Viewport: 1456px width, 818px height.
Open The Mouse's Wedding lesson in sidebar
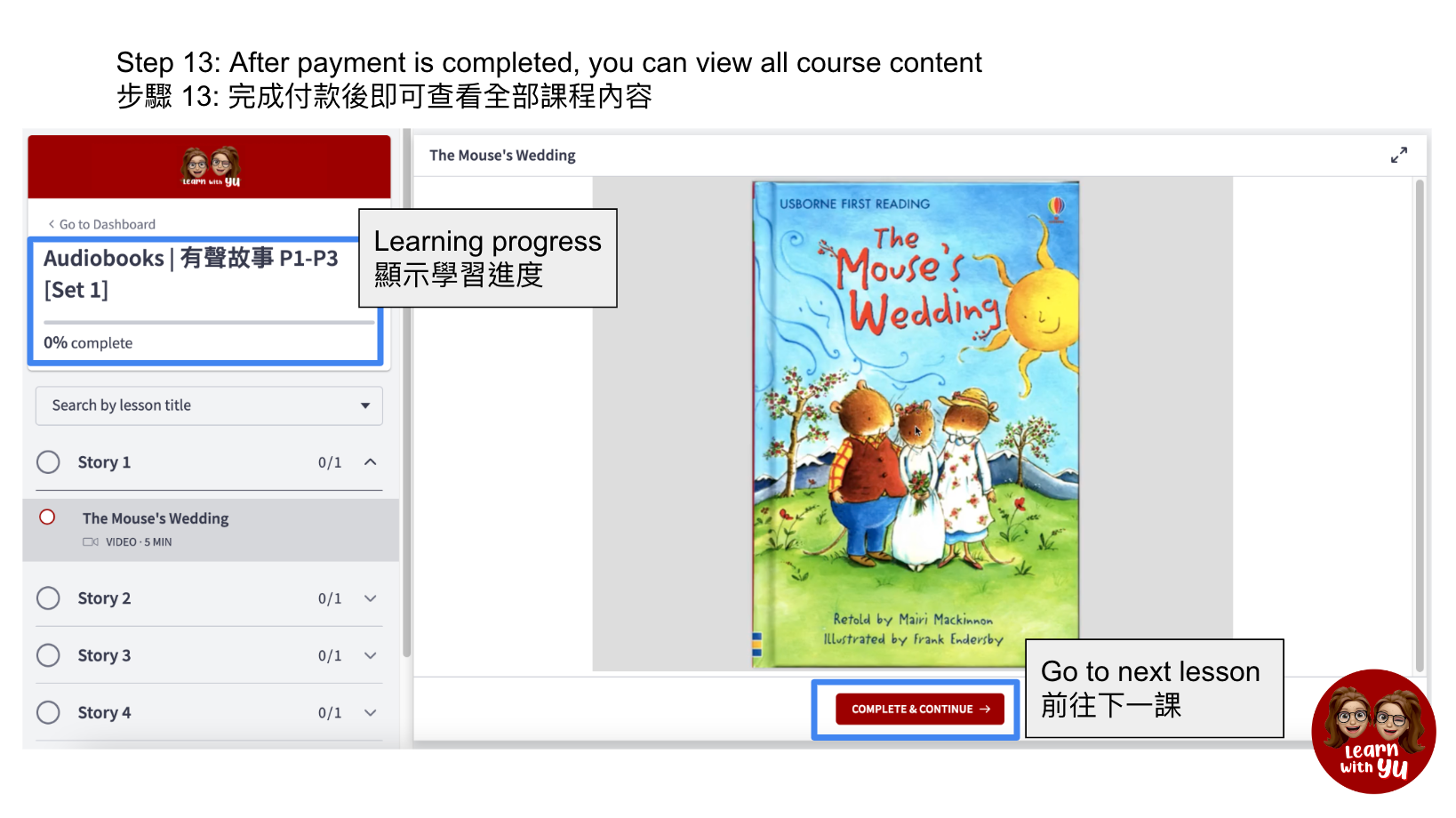[x=211, y=530]
